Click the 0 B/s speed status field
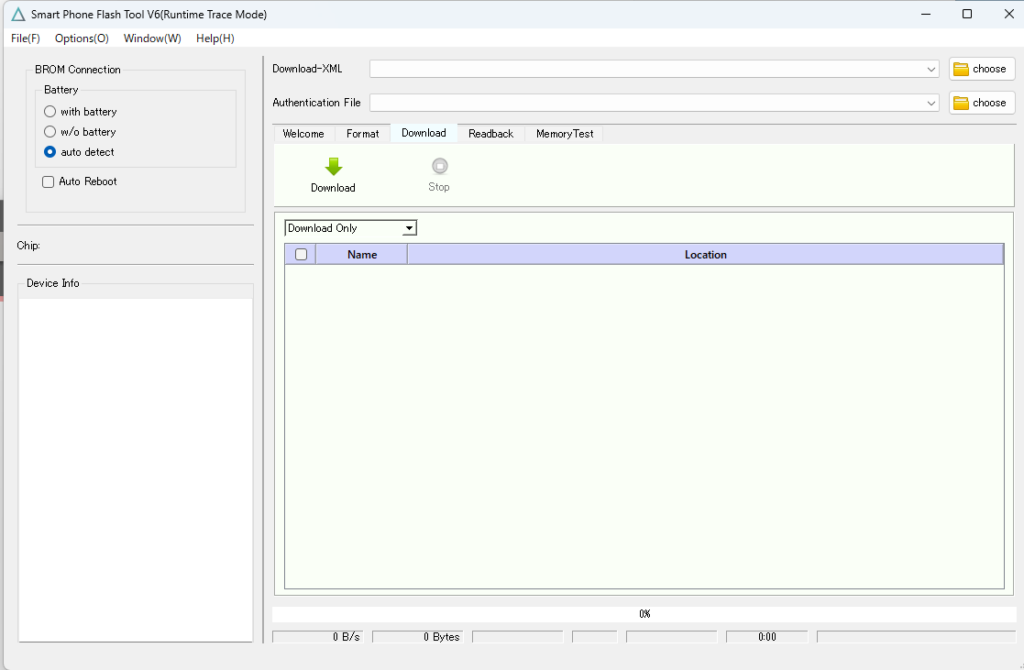The width and height of the screenshot is (1024, 670). (317, 637)
